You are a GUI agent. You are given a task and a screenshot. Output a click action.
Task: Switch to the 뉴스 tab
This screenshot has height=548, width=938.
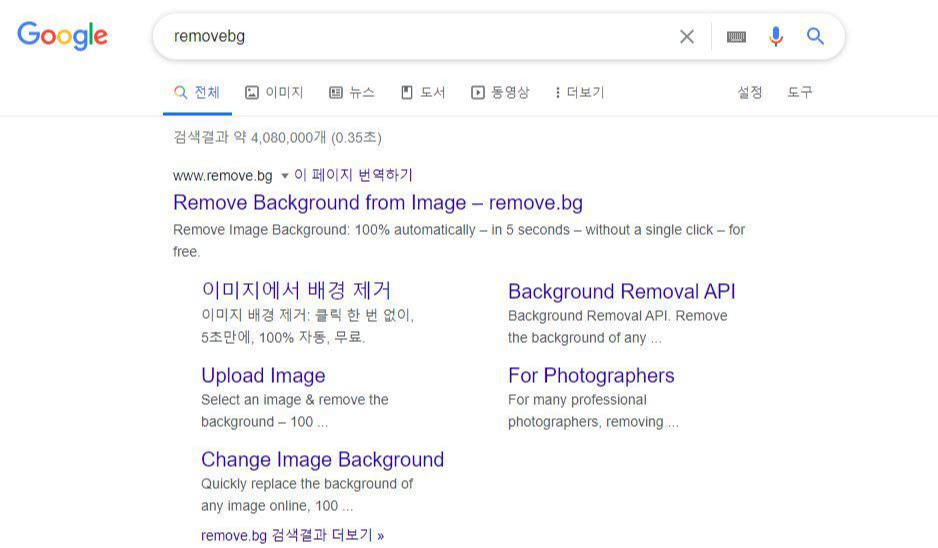point(352,92)
